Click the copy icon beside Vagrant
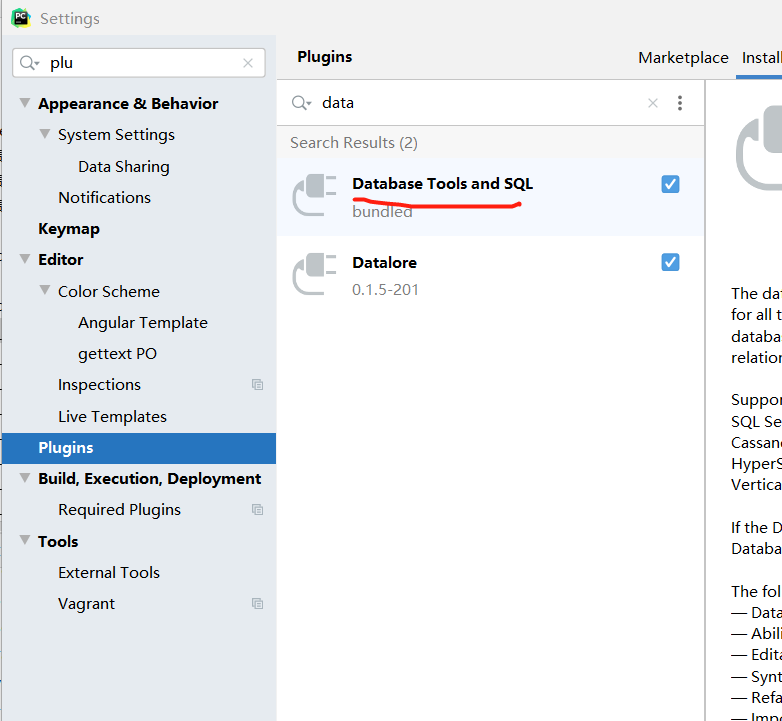The image size is (782, 721). pos(257,603)
